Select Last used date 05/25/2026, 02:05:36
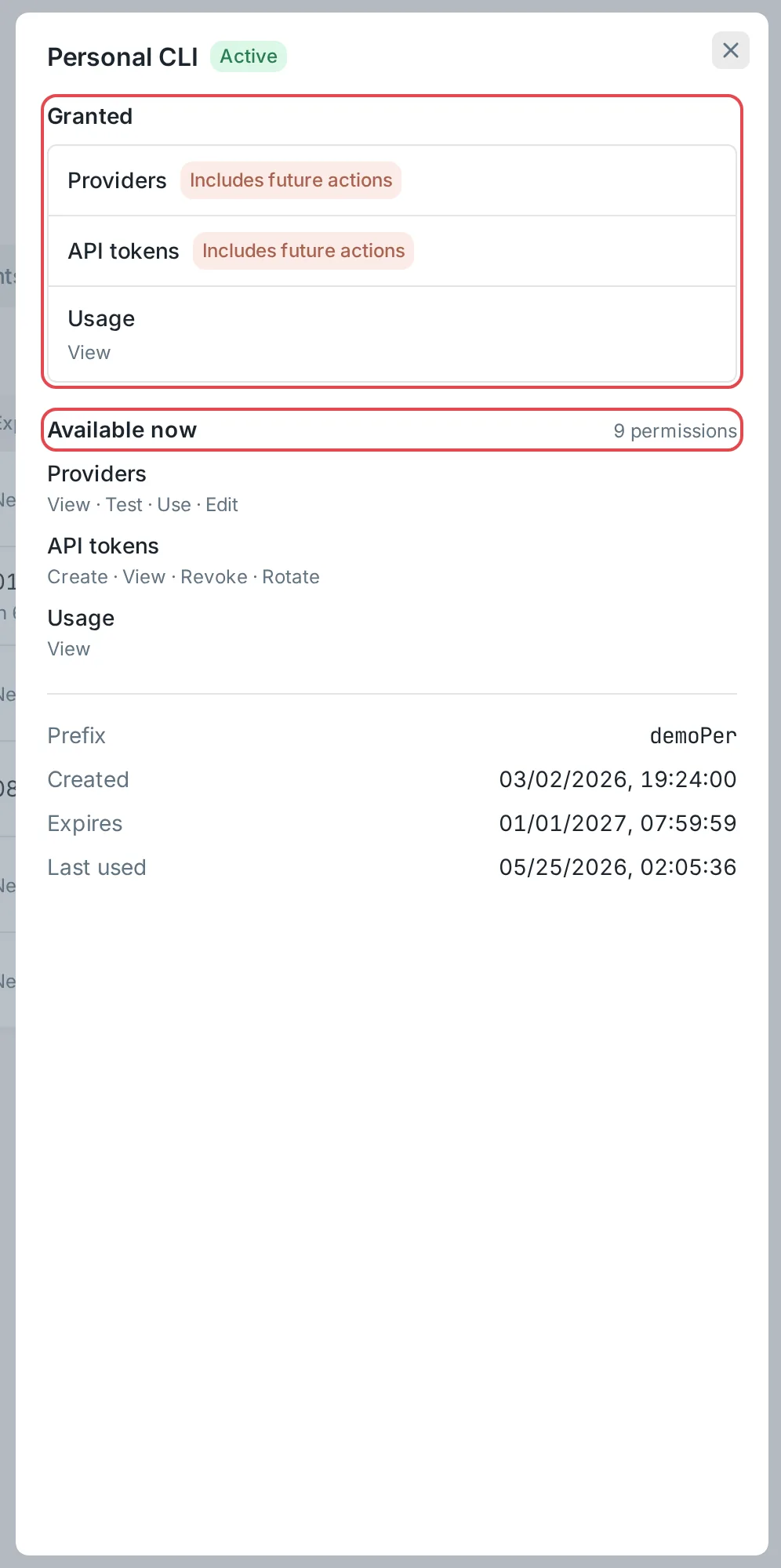The height and width of the screenshot is (1568, 781). point(618,867)
